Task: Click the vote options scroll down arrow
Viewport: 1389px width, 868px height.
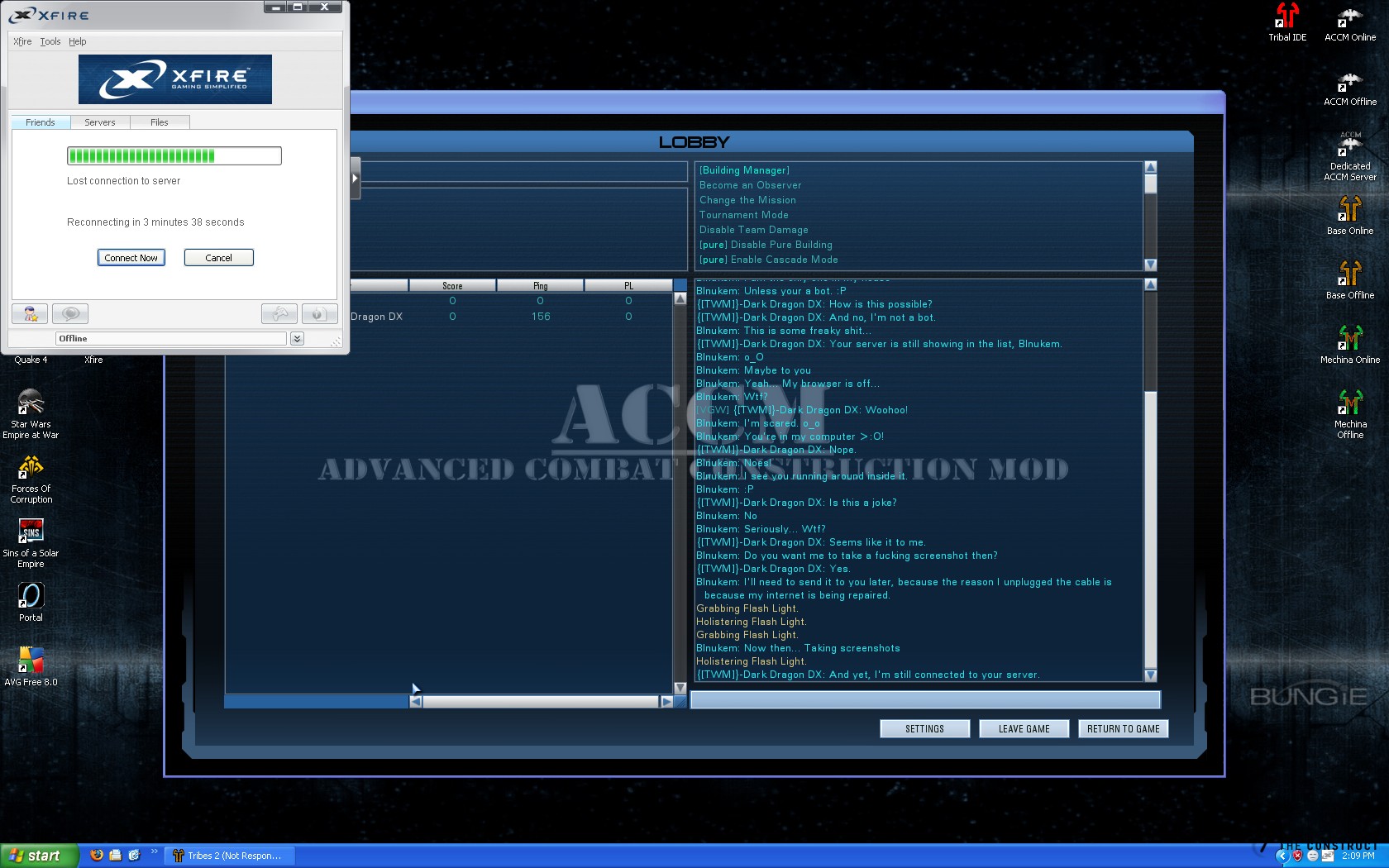Action: click(1150, 265)
